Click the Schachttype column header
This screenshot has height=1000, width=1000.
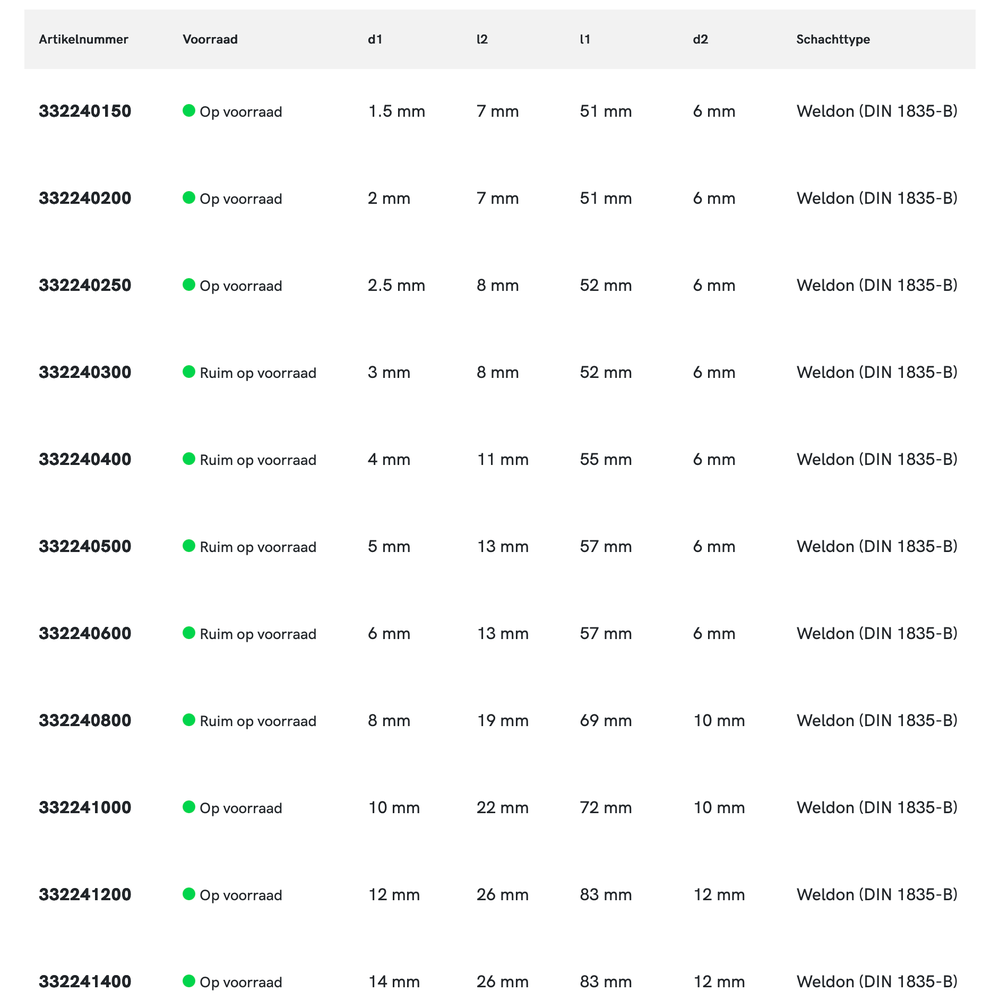coord(833,39)
